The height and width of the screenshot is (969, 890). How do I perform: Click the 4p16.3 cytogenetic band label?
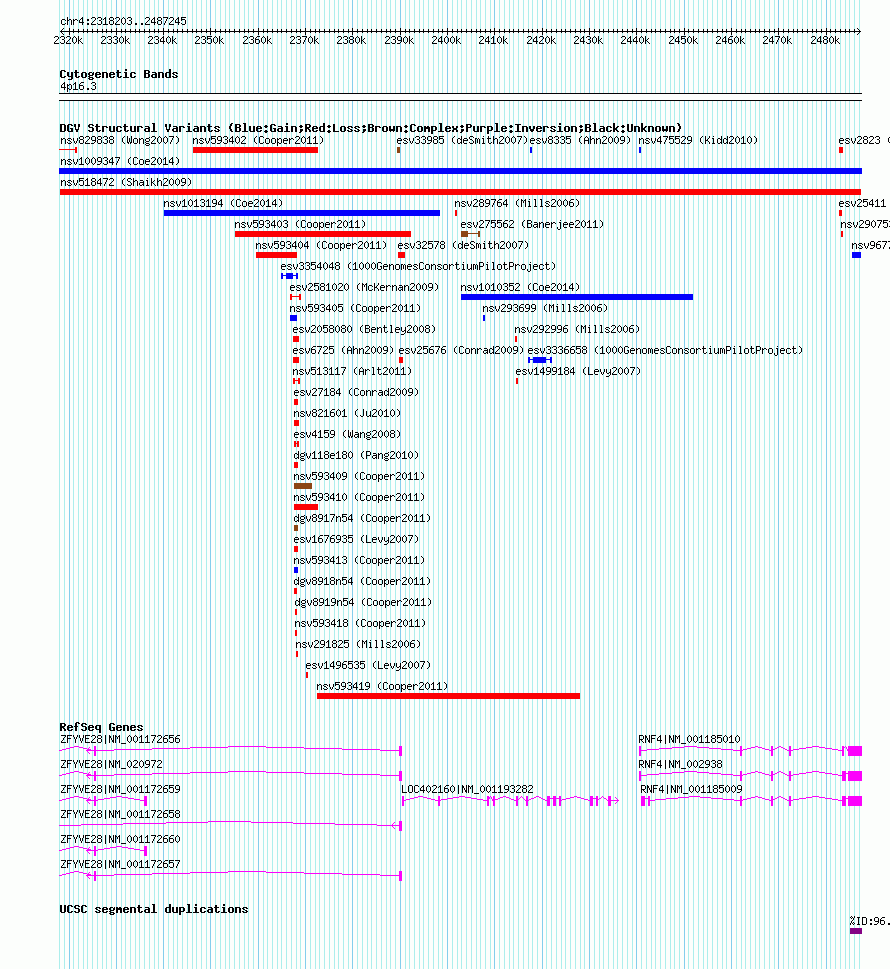78,87
